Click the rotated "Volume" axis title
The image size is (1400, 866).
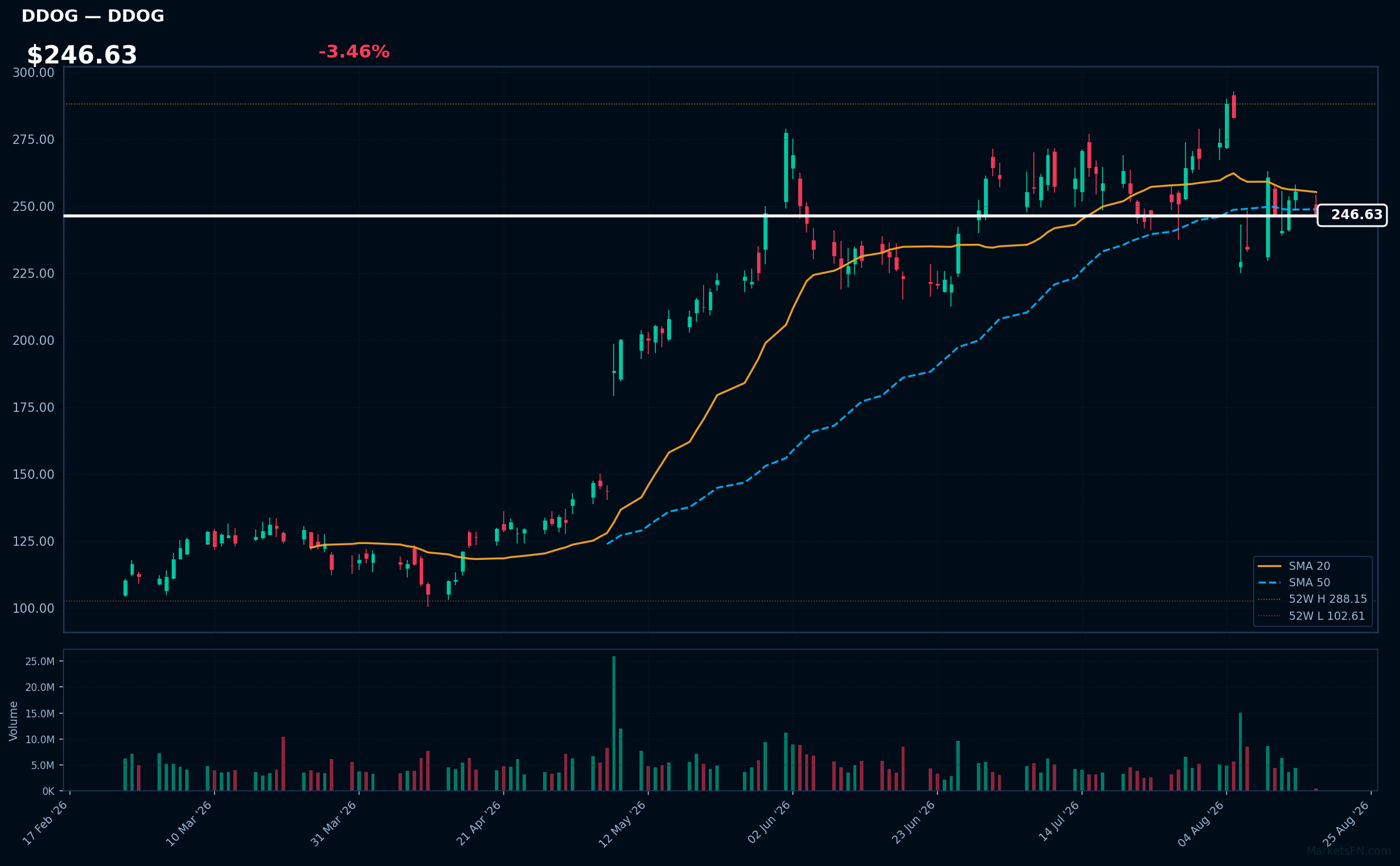coord(14,721)
